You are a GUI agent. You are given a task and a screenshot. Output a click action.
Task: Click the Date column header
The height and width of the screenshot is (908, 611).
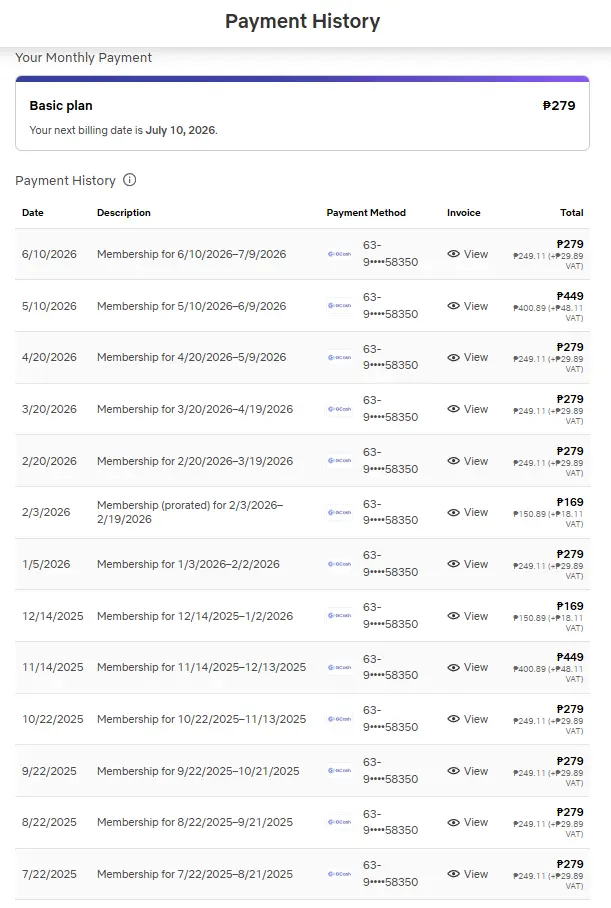(32, 213)
